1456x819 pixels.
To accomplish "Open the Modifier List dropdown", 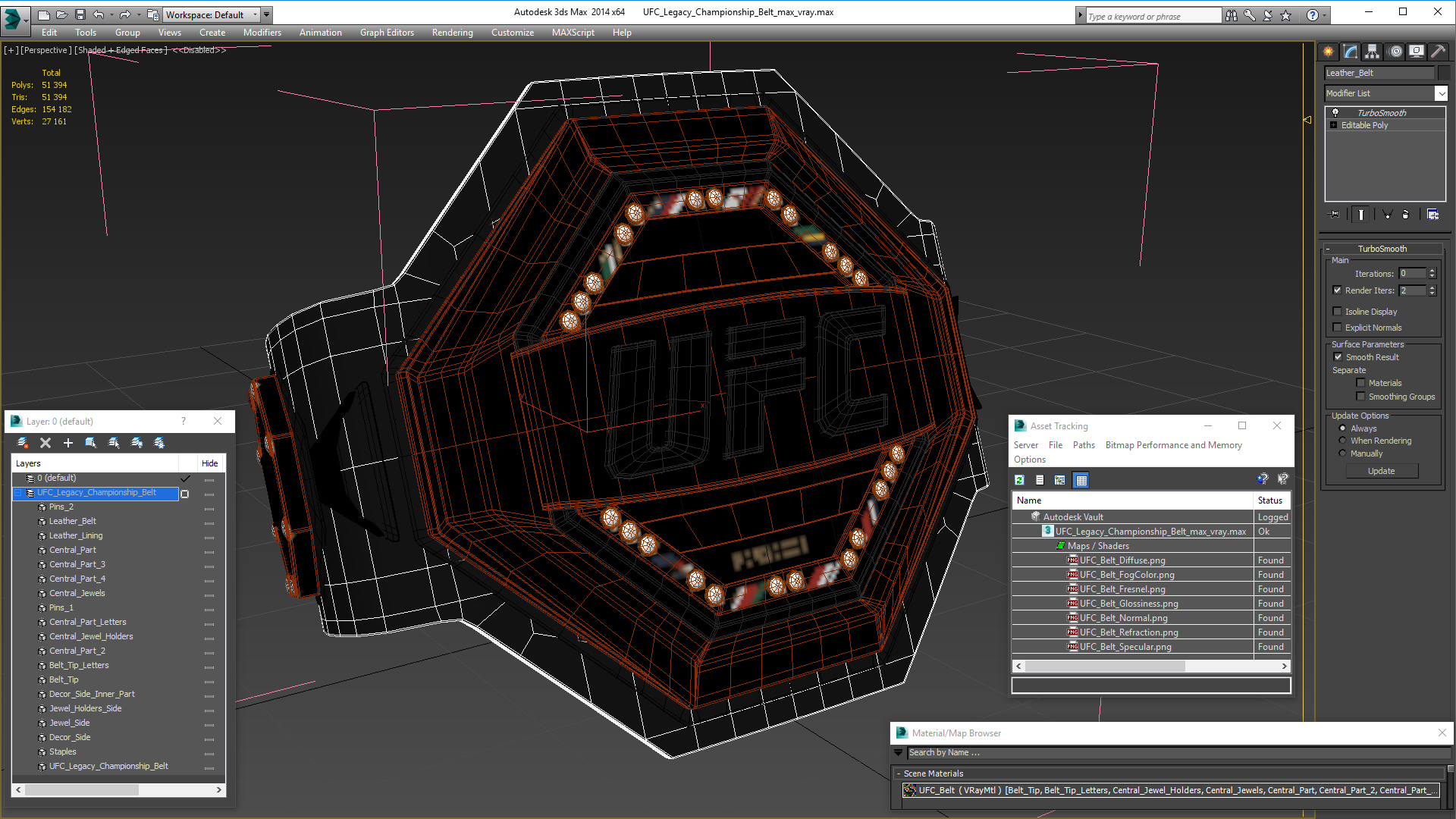I will [x=1441, y=93].
